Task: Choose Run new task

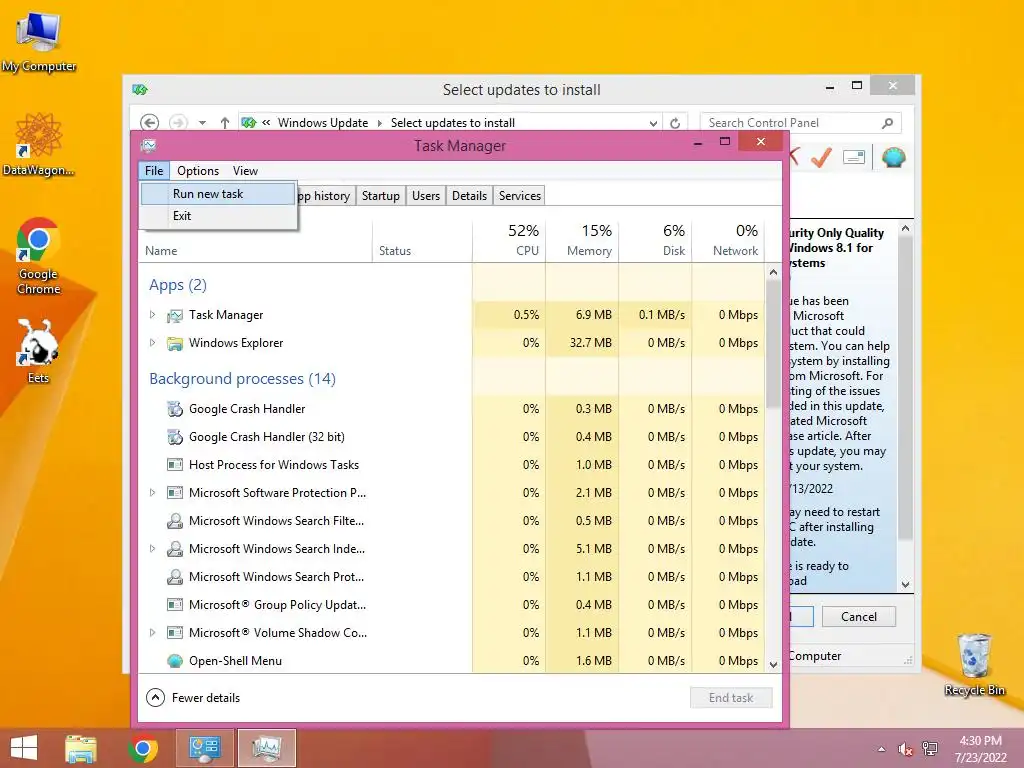Action: click(x=218, y=194)
